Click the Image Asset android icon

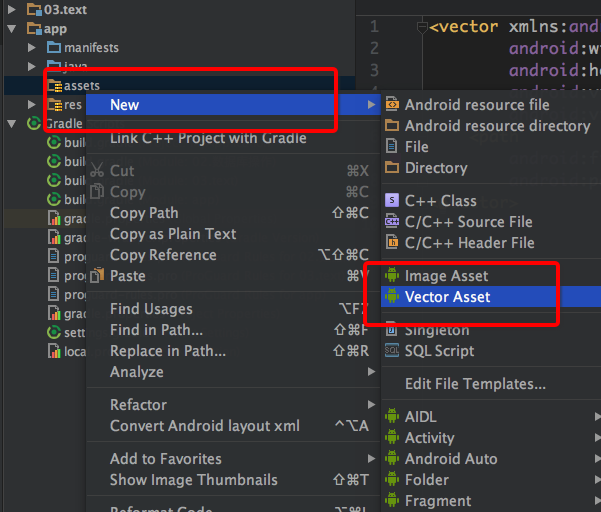pos(392,275)
